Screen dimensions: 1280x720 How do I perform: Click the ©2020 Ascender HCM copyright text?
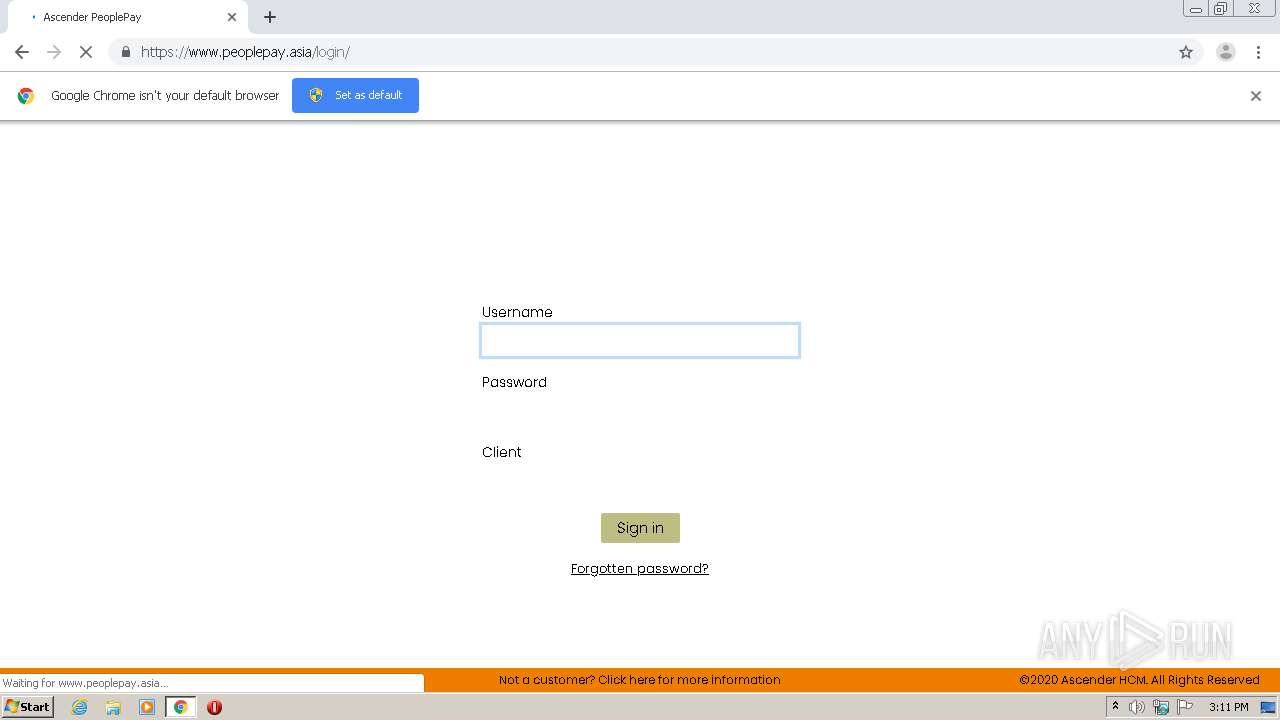(x=1139, y=680)
